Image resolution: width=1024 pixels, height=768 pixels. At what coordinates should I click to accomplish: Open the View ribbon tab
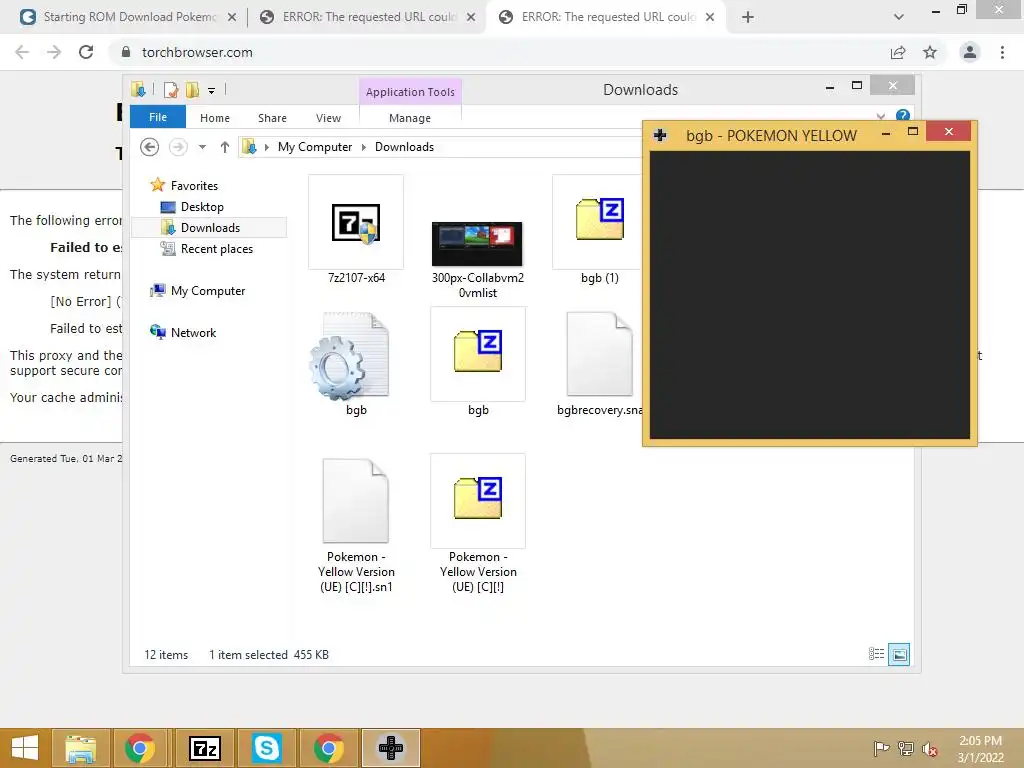(328, 118)
